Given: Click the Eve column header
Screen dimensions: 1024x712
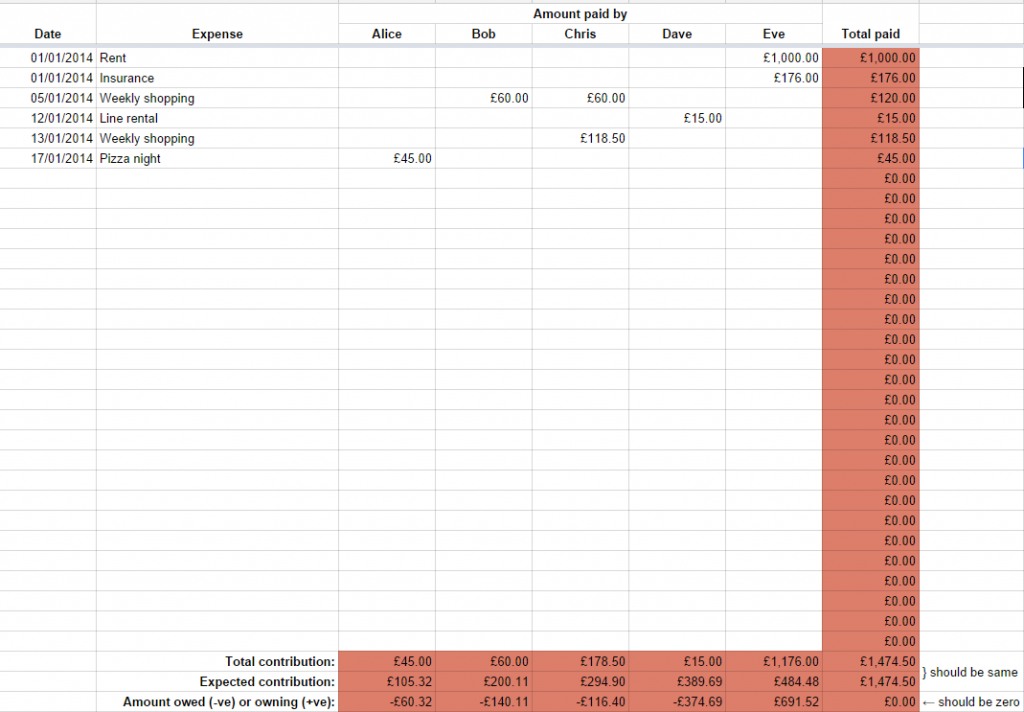Looking at the screenshot, I should tap(773, 33).
